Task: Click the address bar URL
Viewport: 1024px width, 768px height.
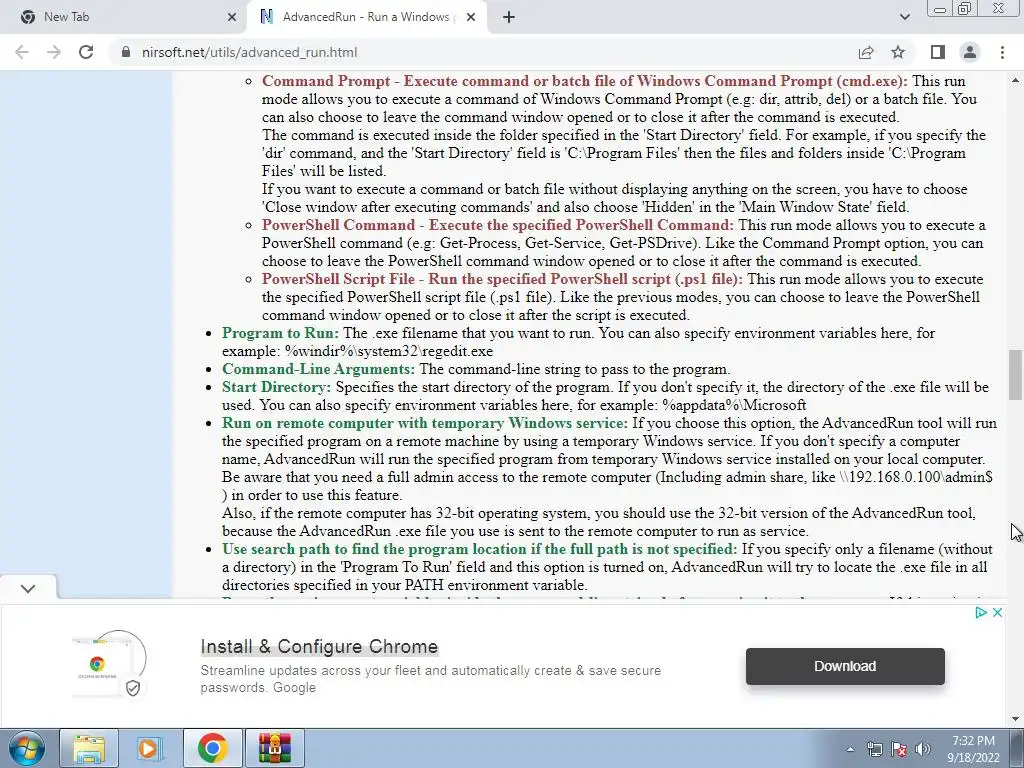Action: pos(249,52)
